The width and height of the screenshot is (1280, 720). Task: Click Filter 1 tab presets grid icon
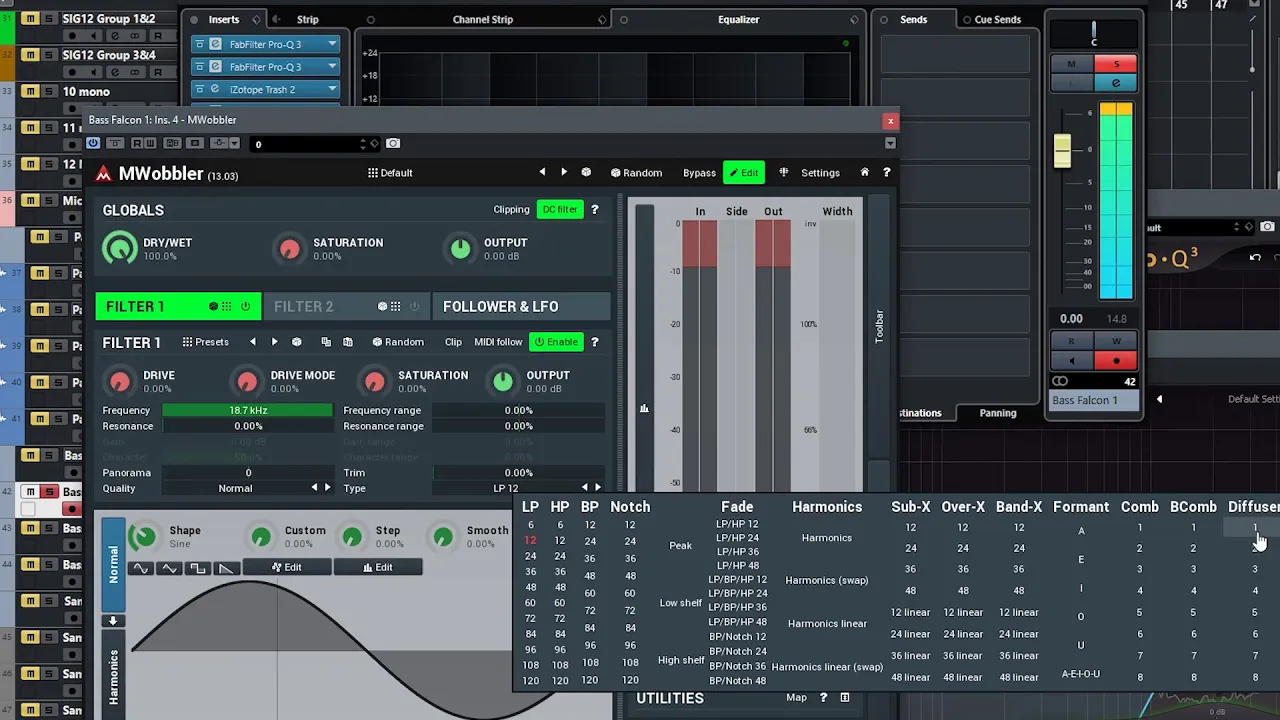point(227,307)
